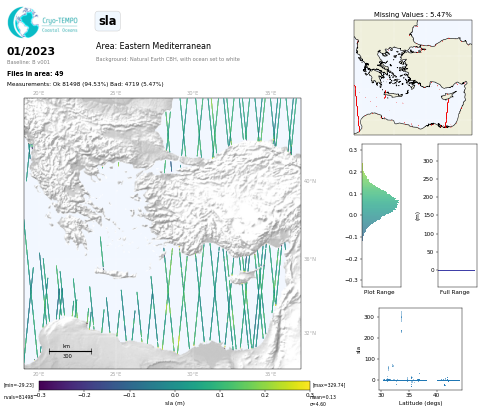
Task: Click the 01/2023 date heading
Action: pyautogui.click(x=31, y=51)
